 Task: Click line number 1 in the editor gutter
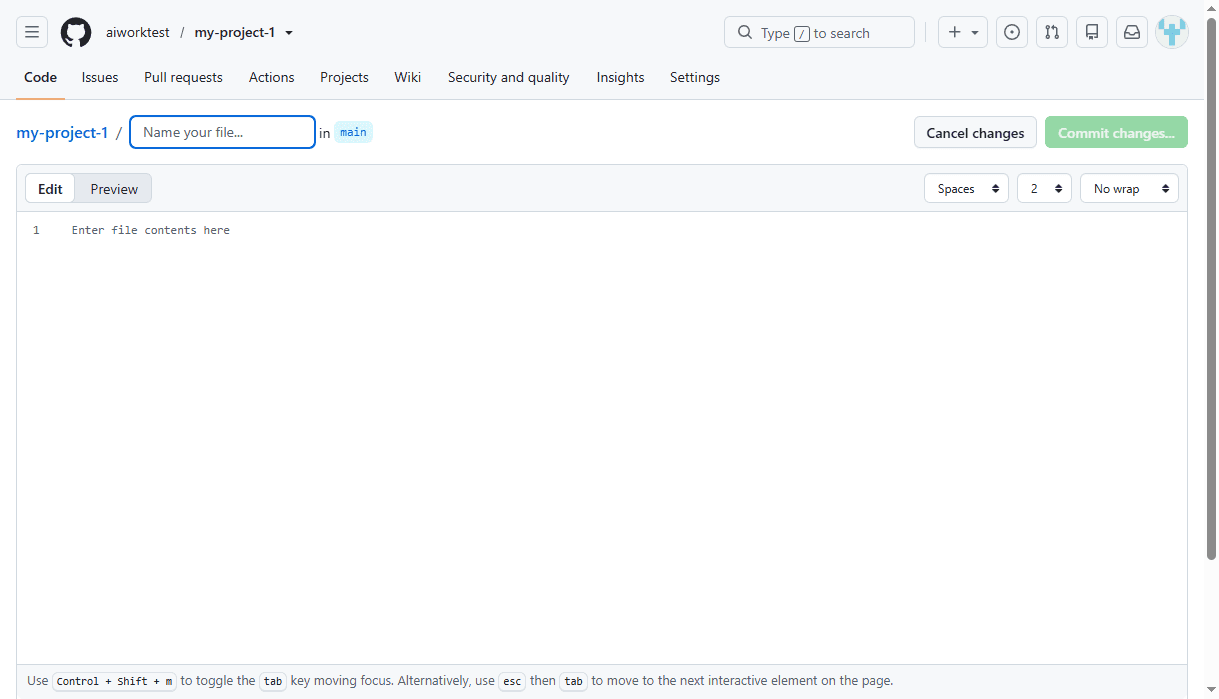(36, 230)
